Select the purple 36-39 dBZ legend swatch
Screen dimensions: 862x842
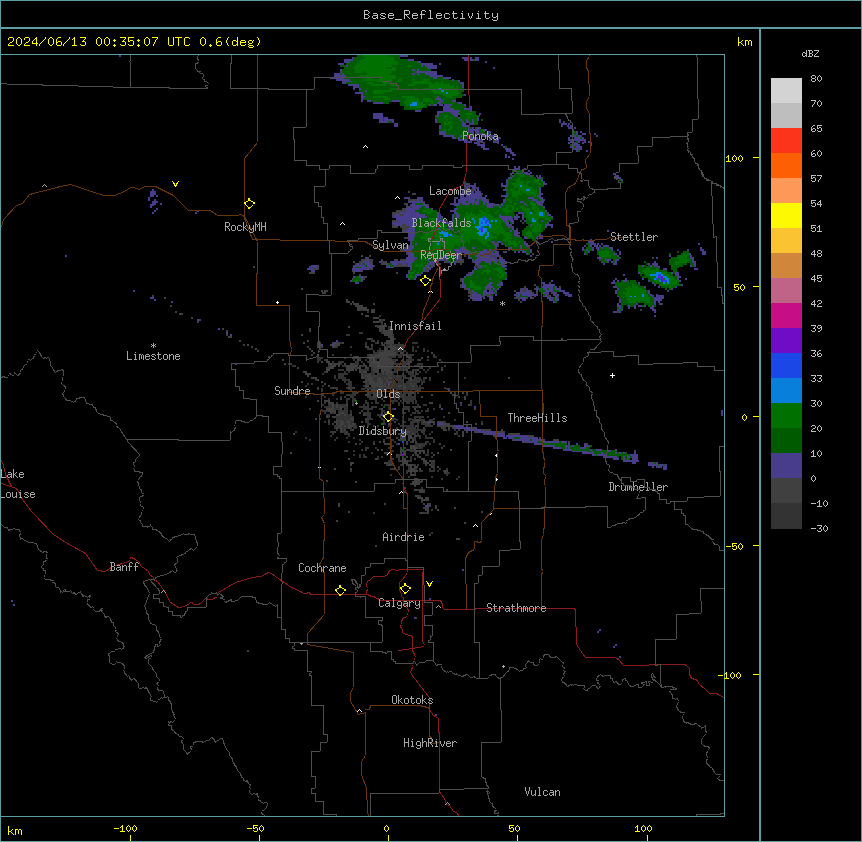point(786,340)
